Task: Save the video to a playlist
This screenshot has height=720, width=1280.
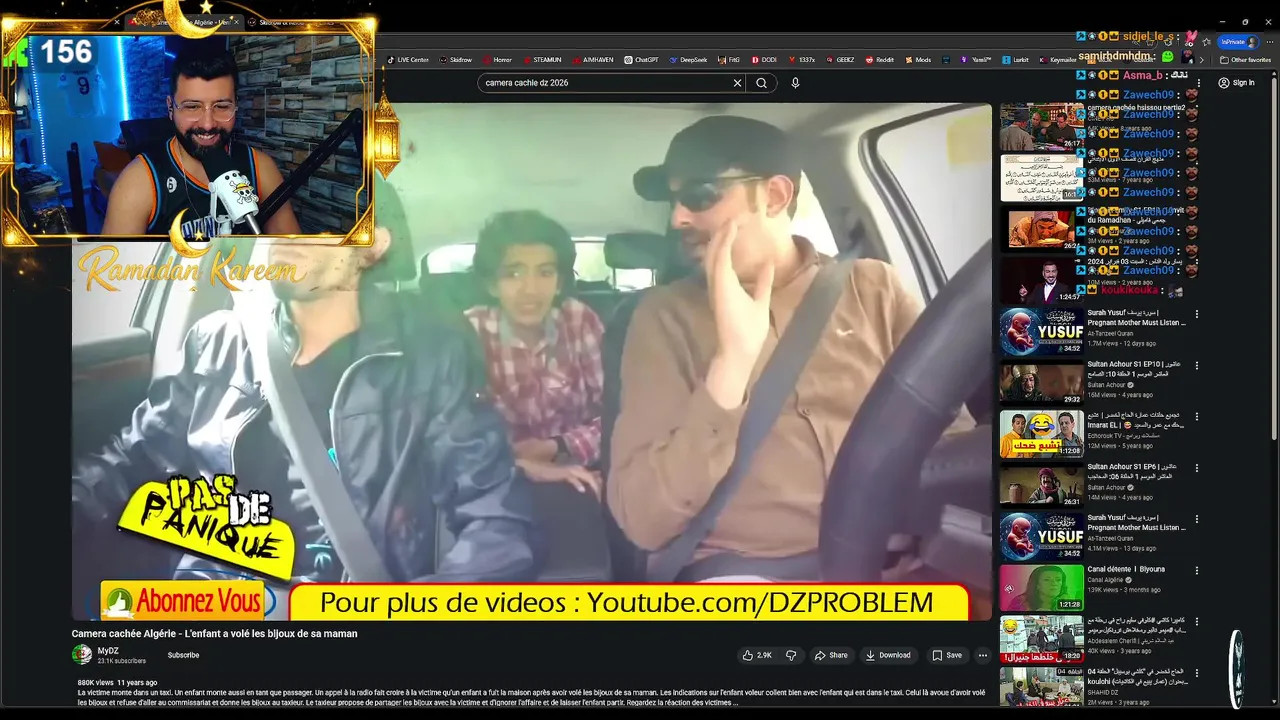Action: [x=947, y=655]
